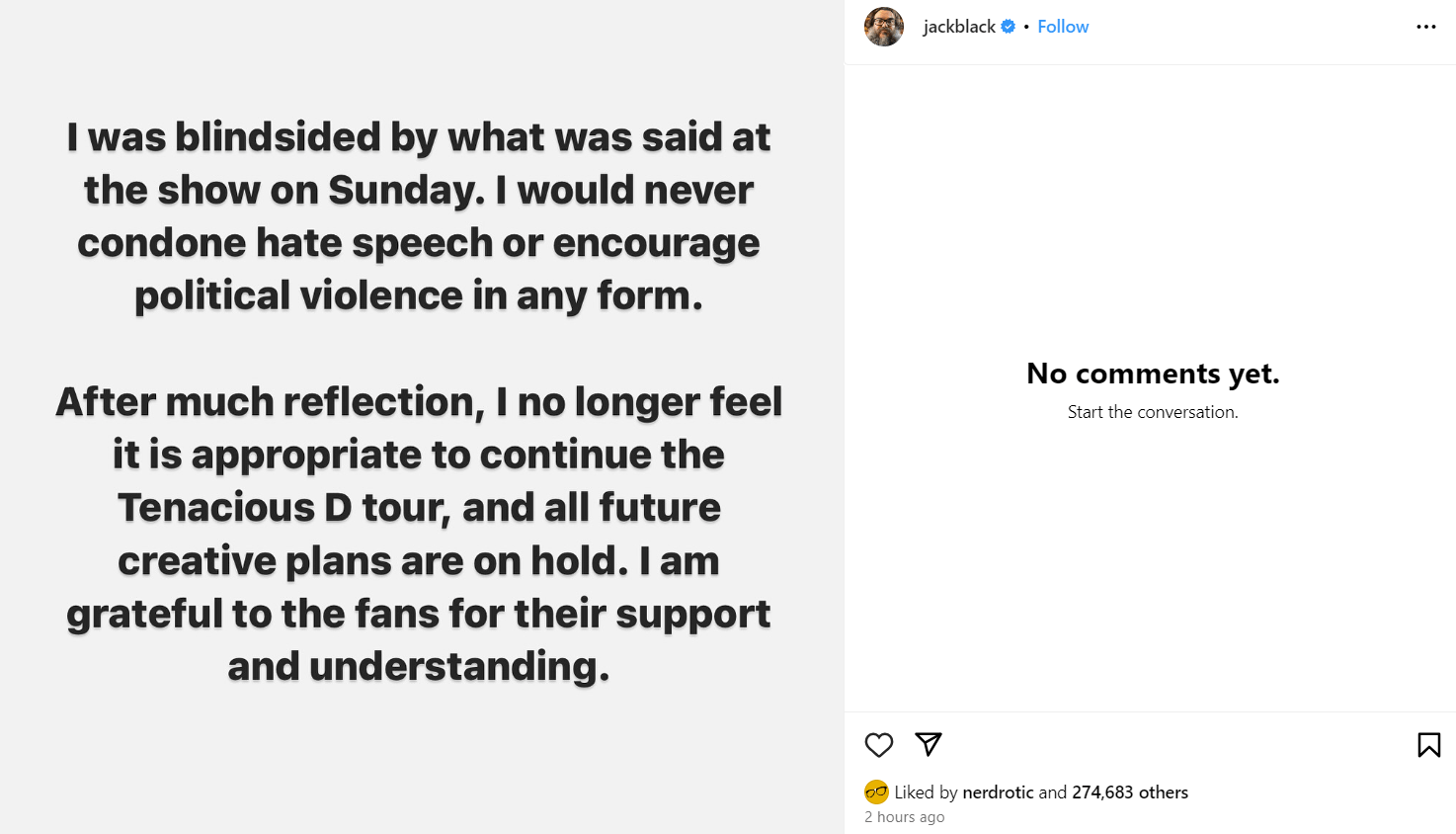Click the blue verified badge
Viewport: 1456px width, 834px height.
1009,27
